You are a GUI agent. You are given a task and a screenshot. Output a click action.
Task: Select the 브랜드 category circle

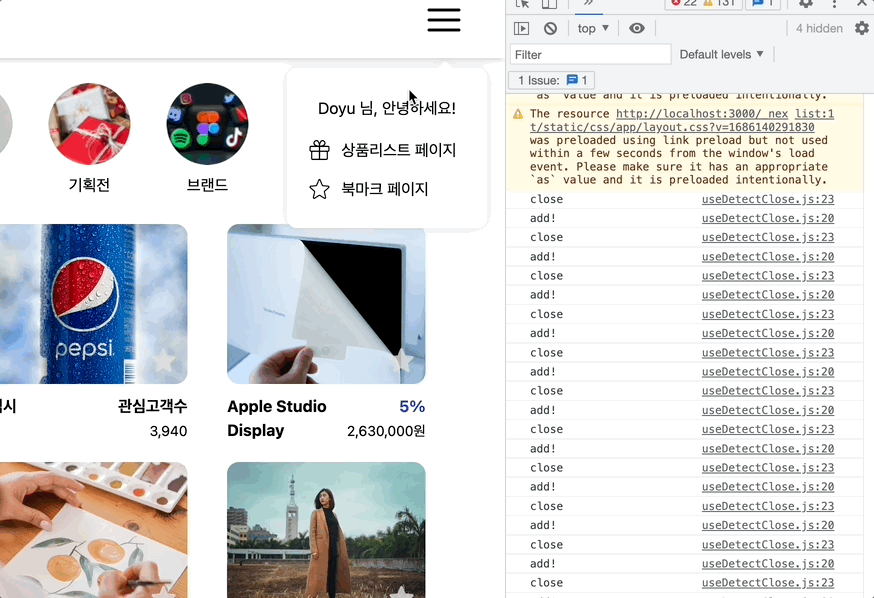(x=207, y=124)
